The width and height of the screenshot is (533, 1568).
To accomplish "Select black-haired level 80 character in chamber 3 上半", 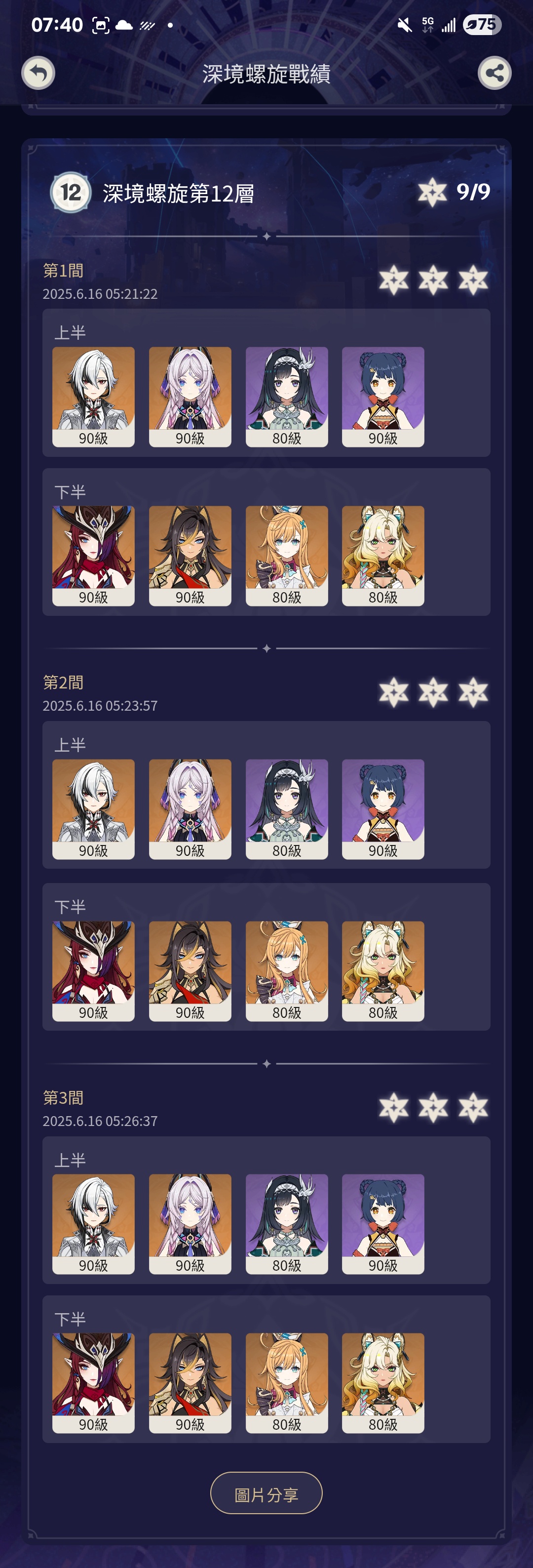I will (x=287, y=1224).
